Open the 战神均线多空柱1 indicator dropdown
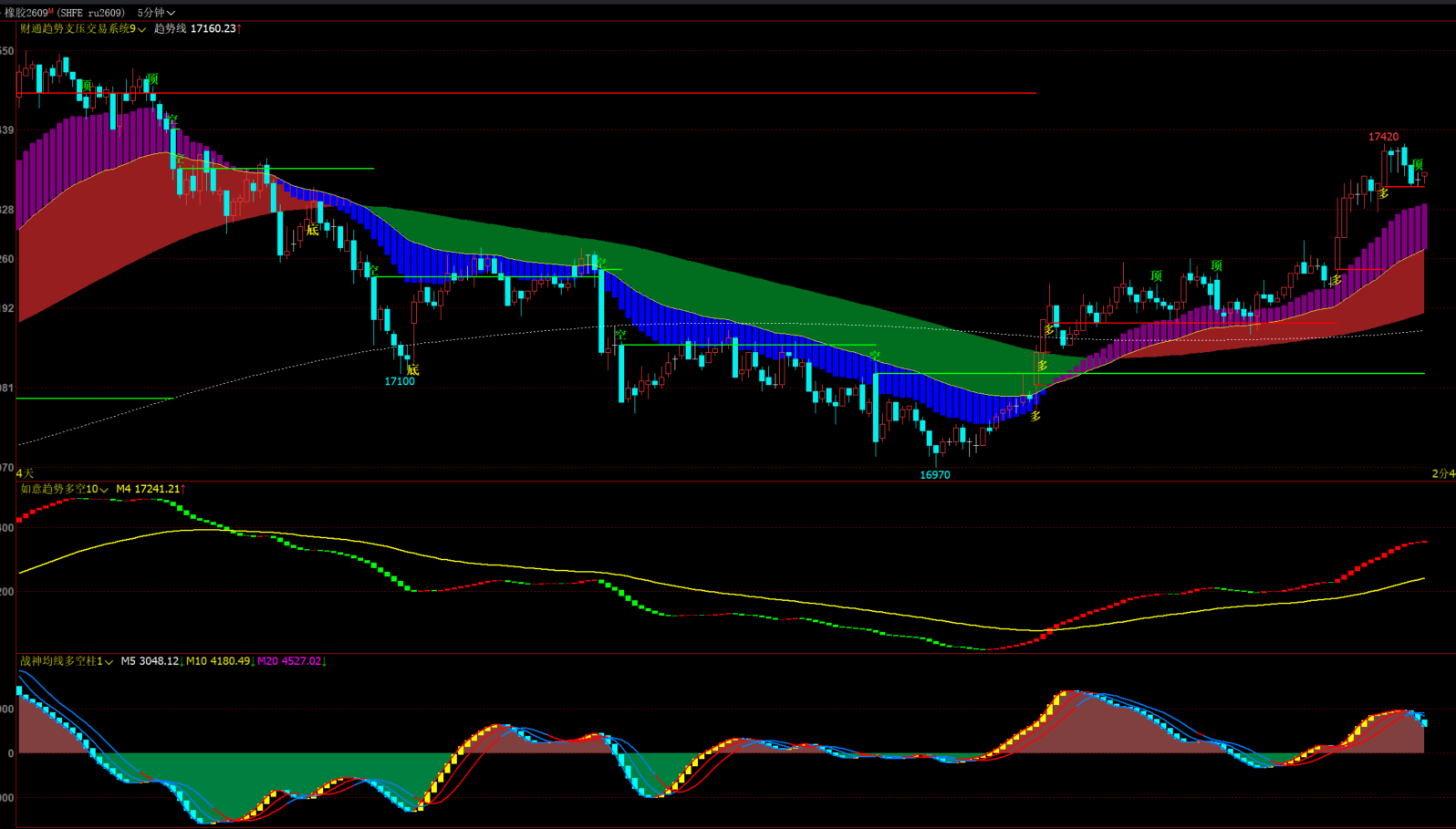The image size is (1456, 829). (x=109, y=661)
